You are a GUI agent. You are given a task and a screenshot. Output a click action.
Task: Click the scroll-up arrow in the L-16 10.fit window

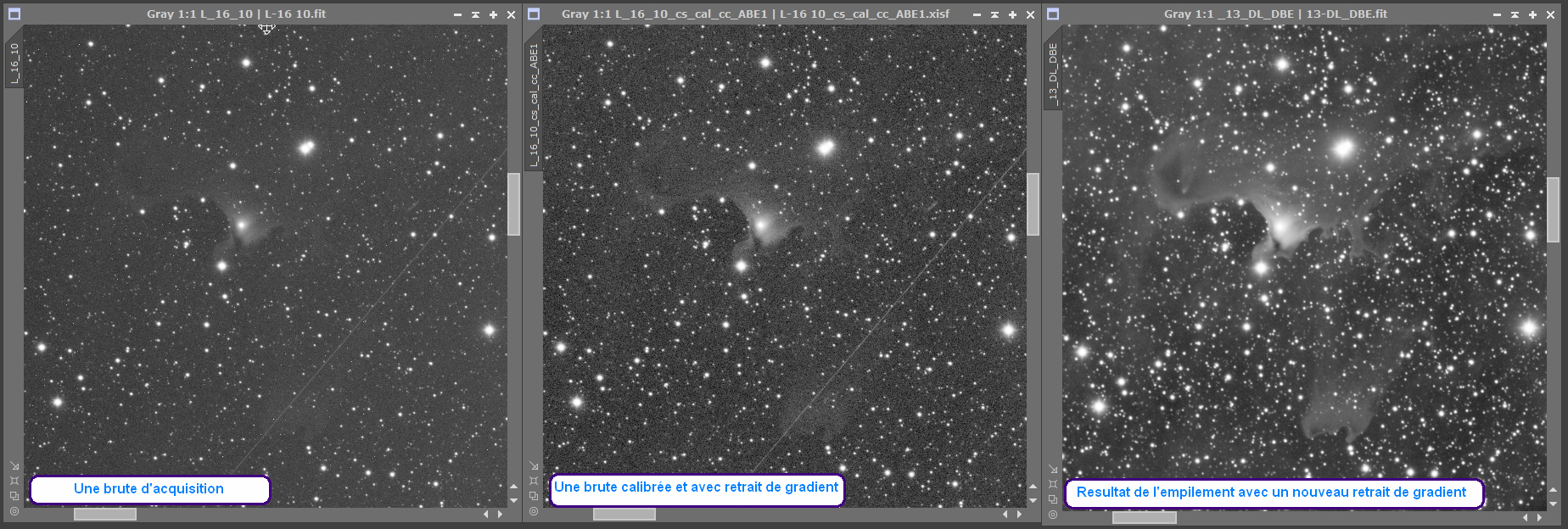point(513,487)
